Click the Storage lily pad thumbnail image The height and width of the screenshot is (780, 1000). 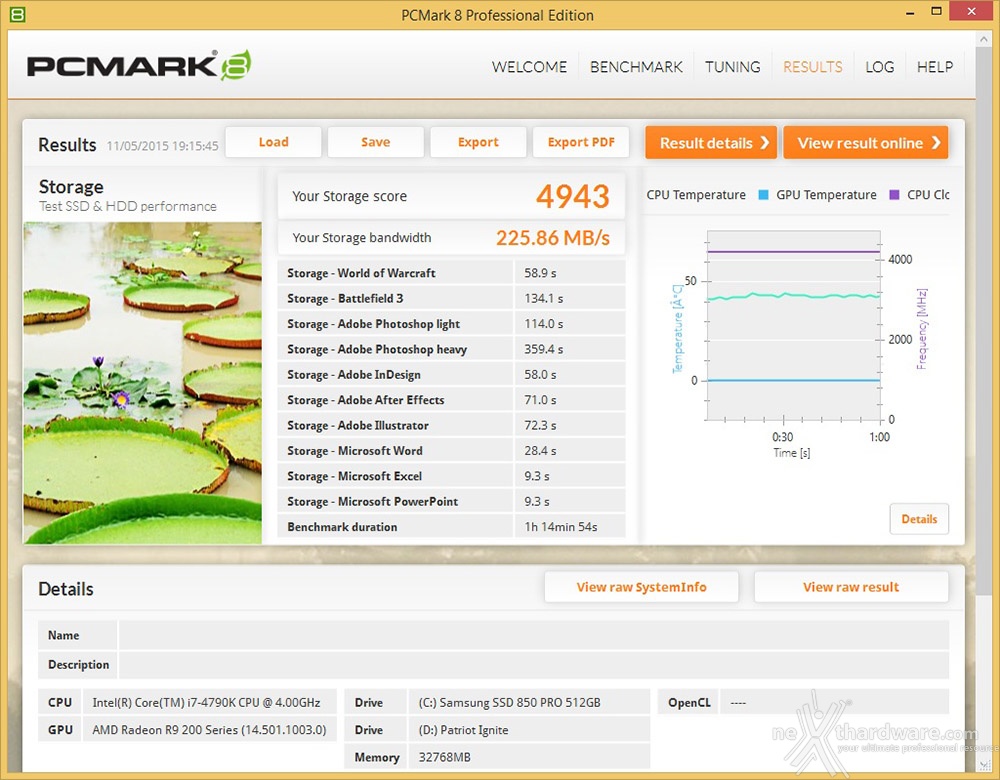tap(143, 383)
